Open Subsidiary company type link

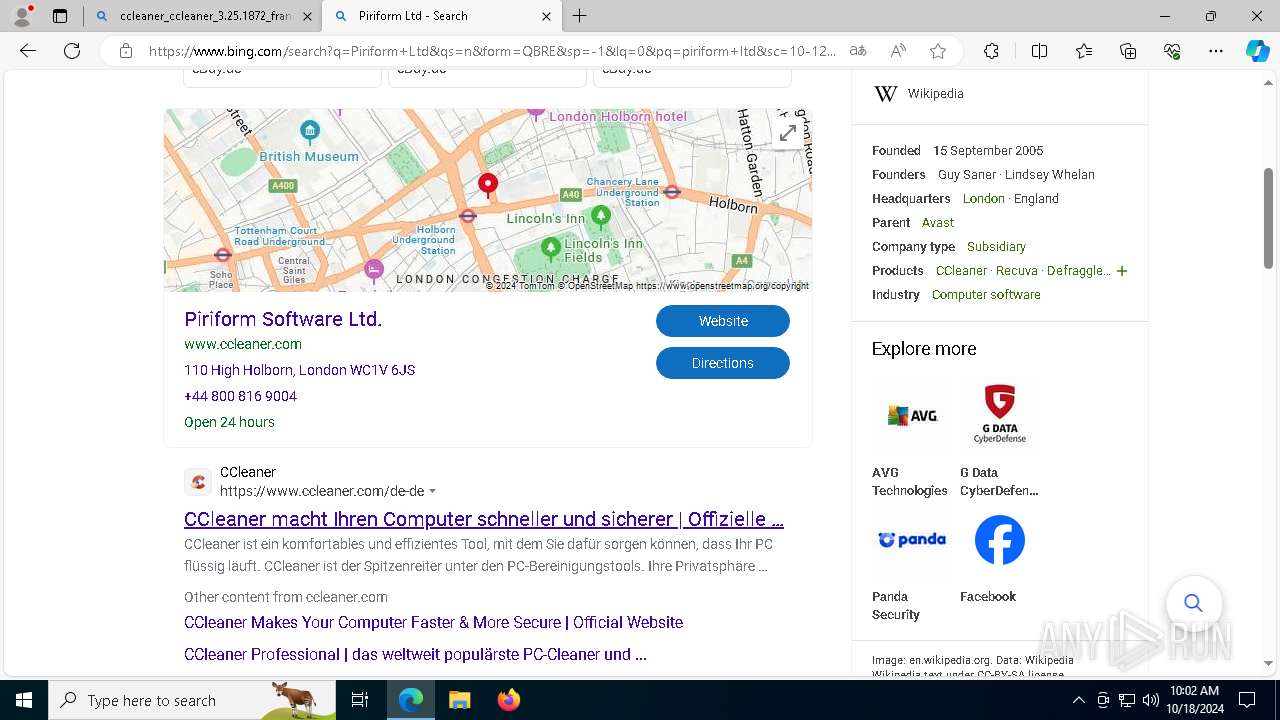tap(996, 246)
